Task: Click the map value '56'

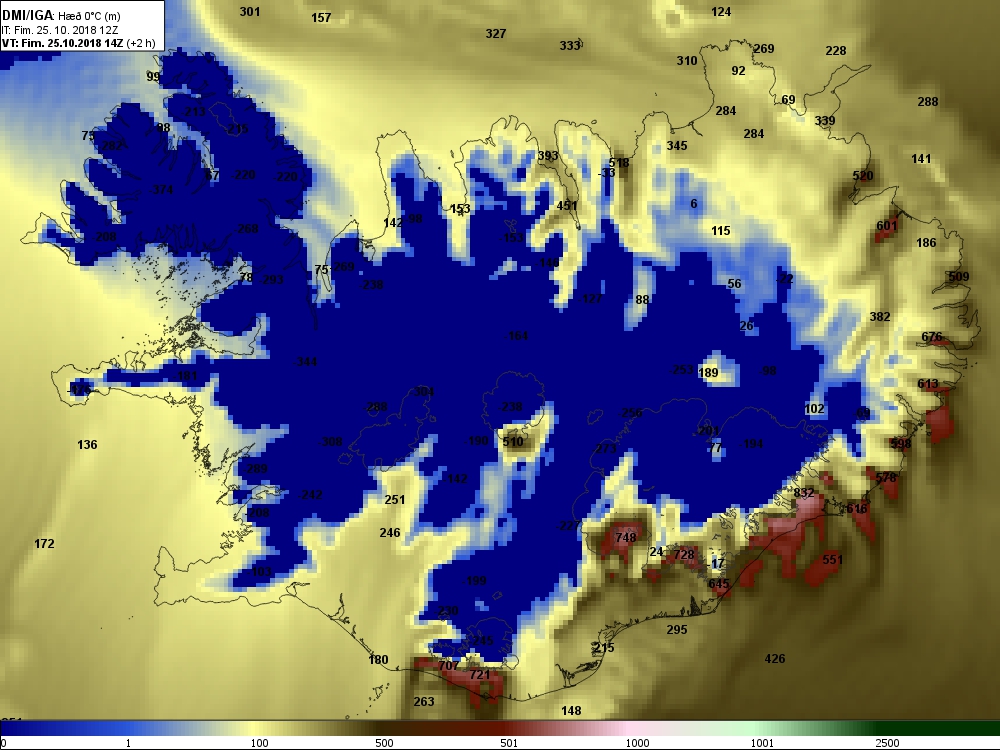Action: coord(735,284)
